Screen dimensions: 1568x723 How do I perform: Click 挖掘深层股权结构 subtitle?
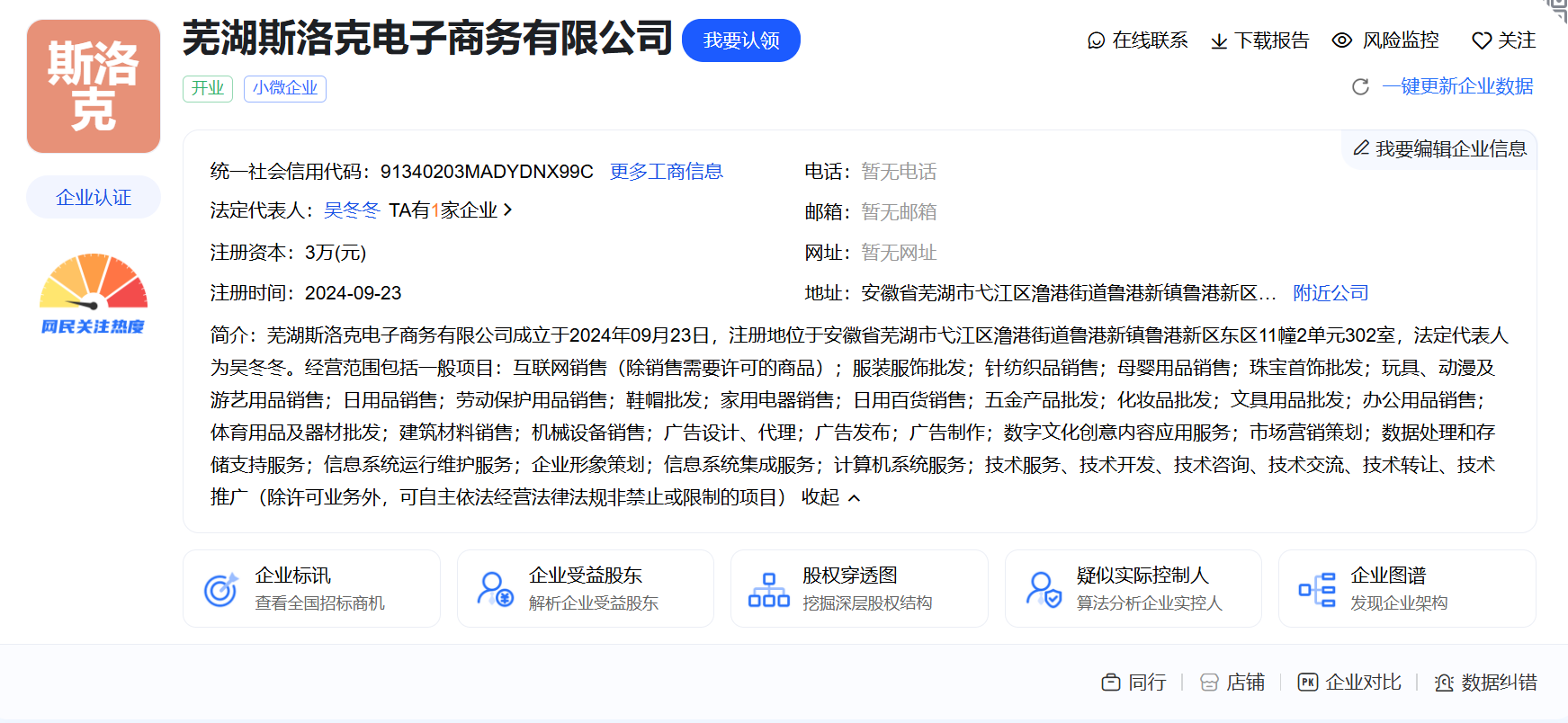(868, 602)
